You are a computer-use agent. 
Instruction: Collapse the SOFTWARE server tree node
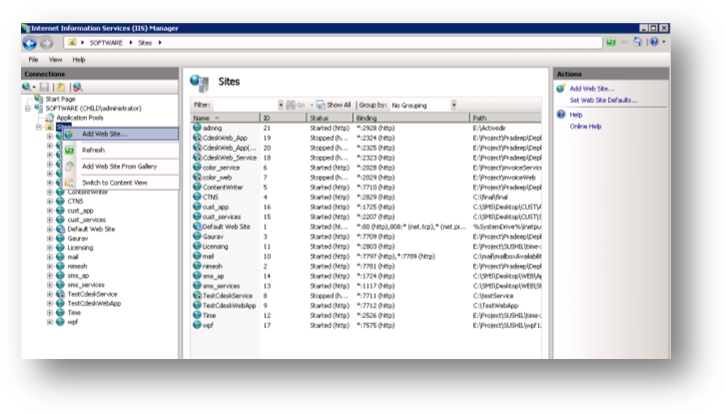click(28, 108)
